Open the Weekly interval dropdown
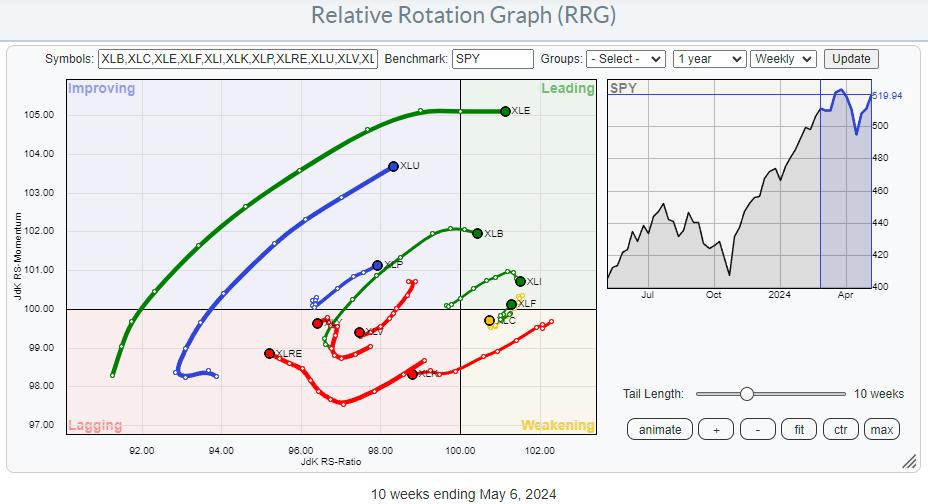This screenshot has height=504, width=928. coord(783,59)
